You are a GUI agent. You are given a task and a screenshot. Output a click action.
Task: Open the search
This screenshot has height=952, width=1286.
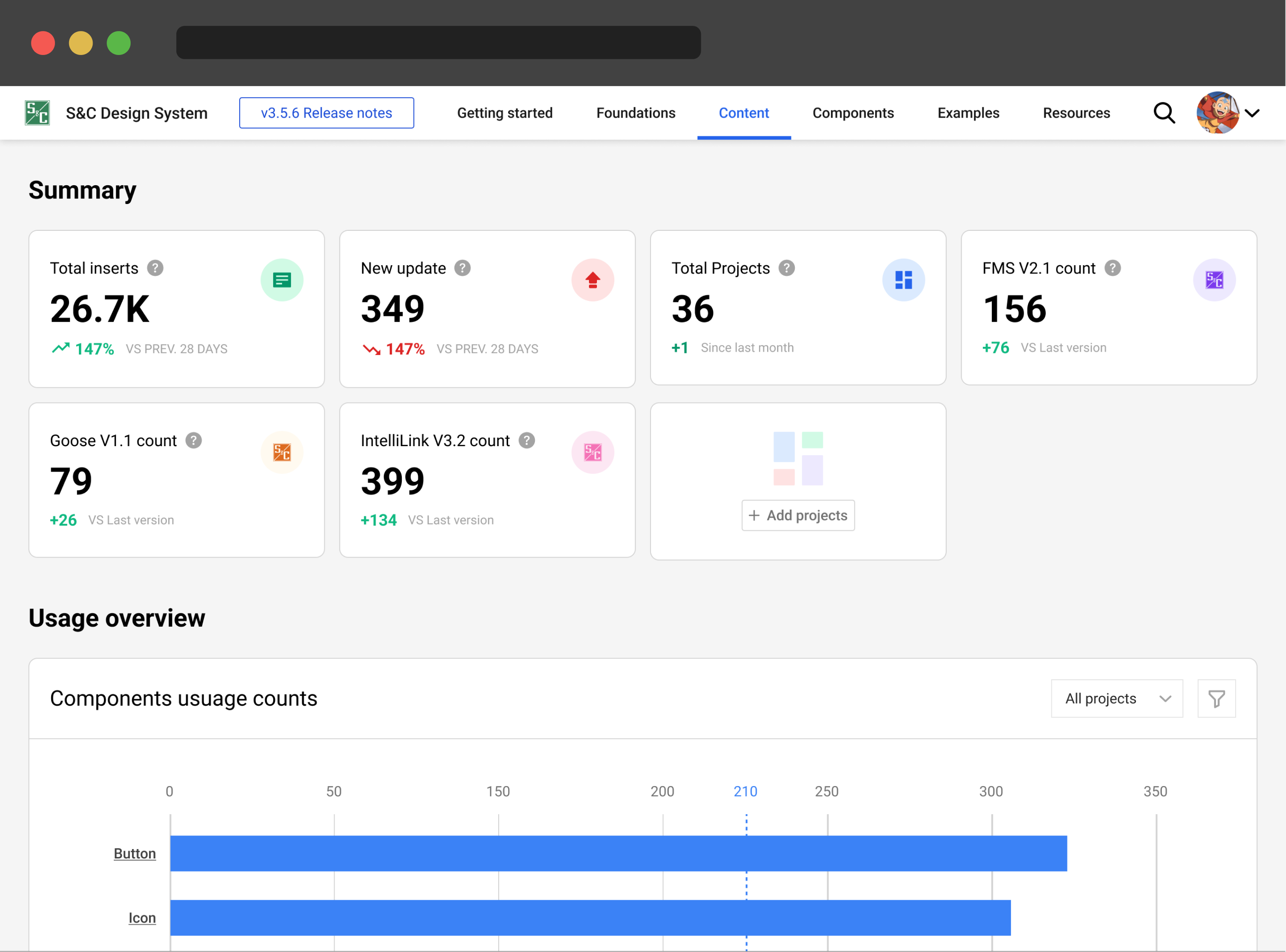[1164, 113]
